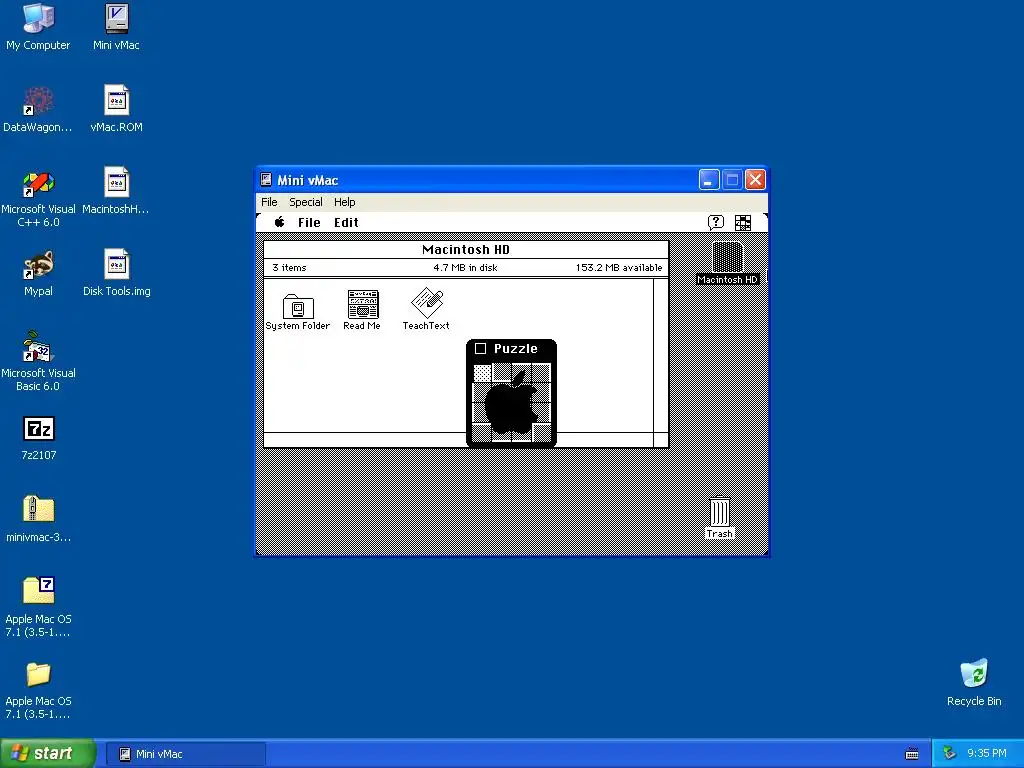Screen dimensions: 1024x768
Task: Click '153.2 MB available' text
Action: (618, 268)
